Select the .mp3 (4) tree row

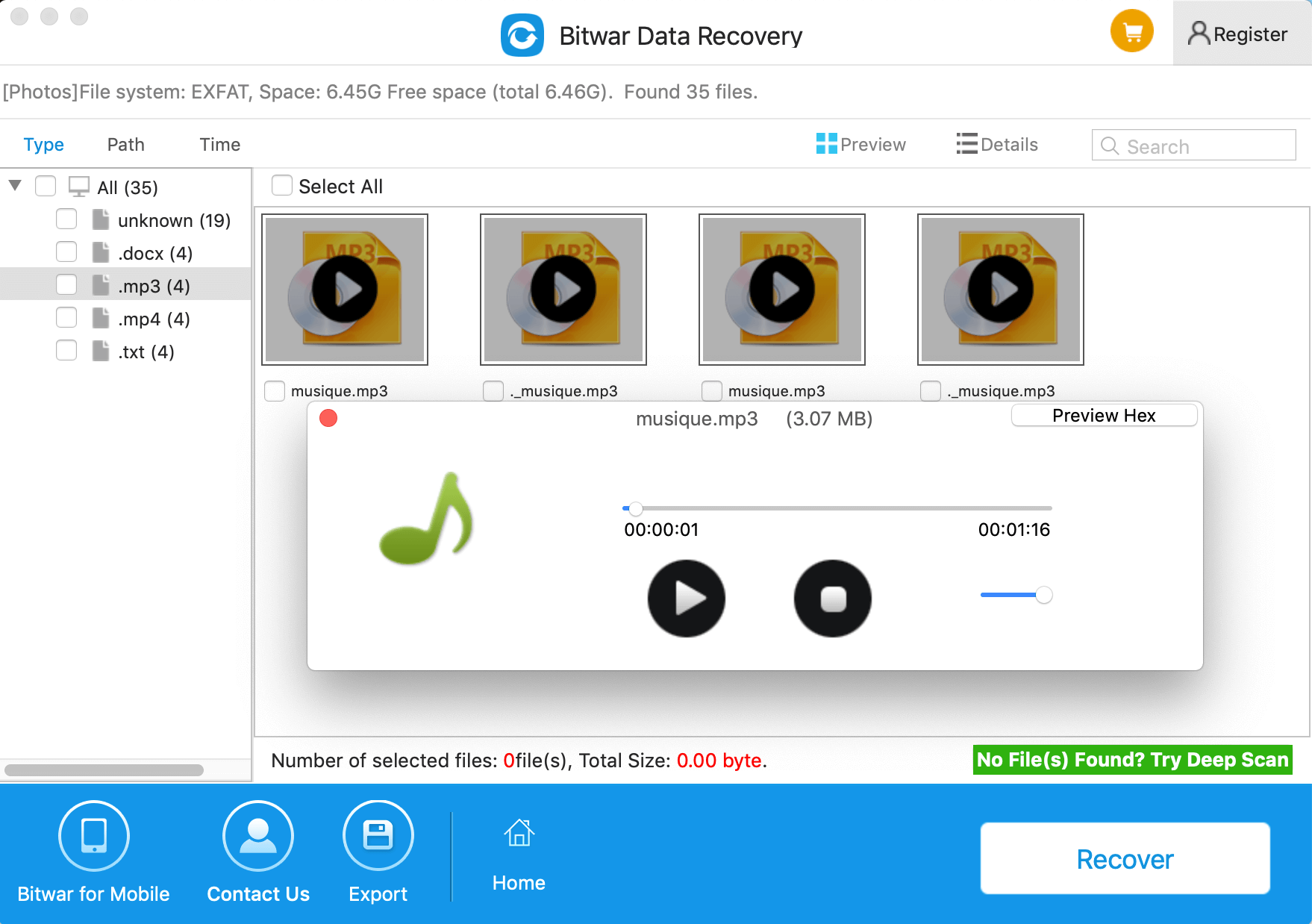[x=125, y=285]
